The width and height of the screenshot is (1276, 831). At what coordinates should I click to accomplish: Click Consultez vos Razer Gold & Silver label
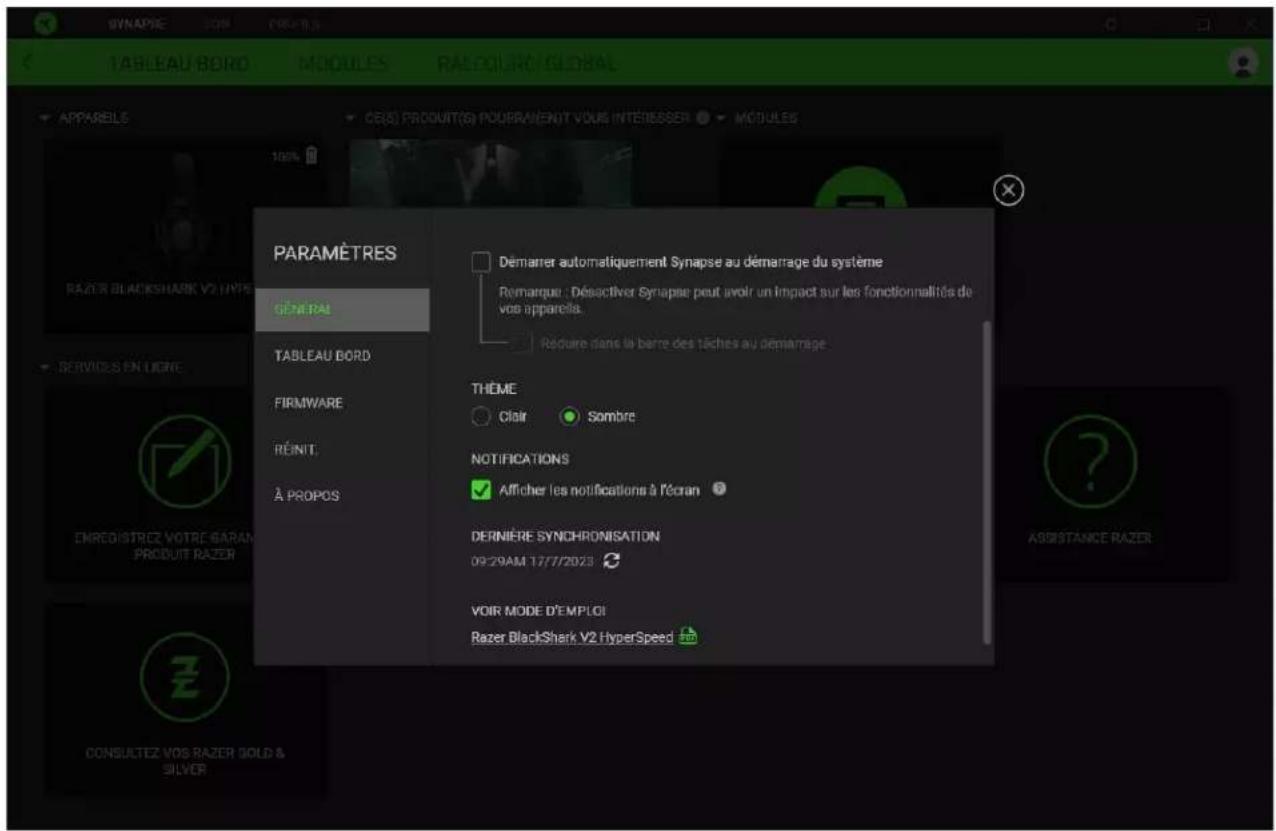(185, 759)
